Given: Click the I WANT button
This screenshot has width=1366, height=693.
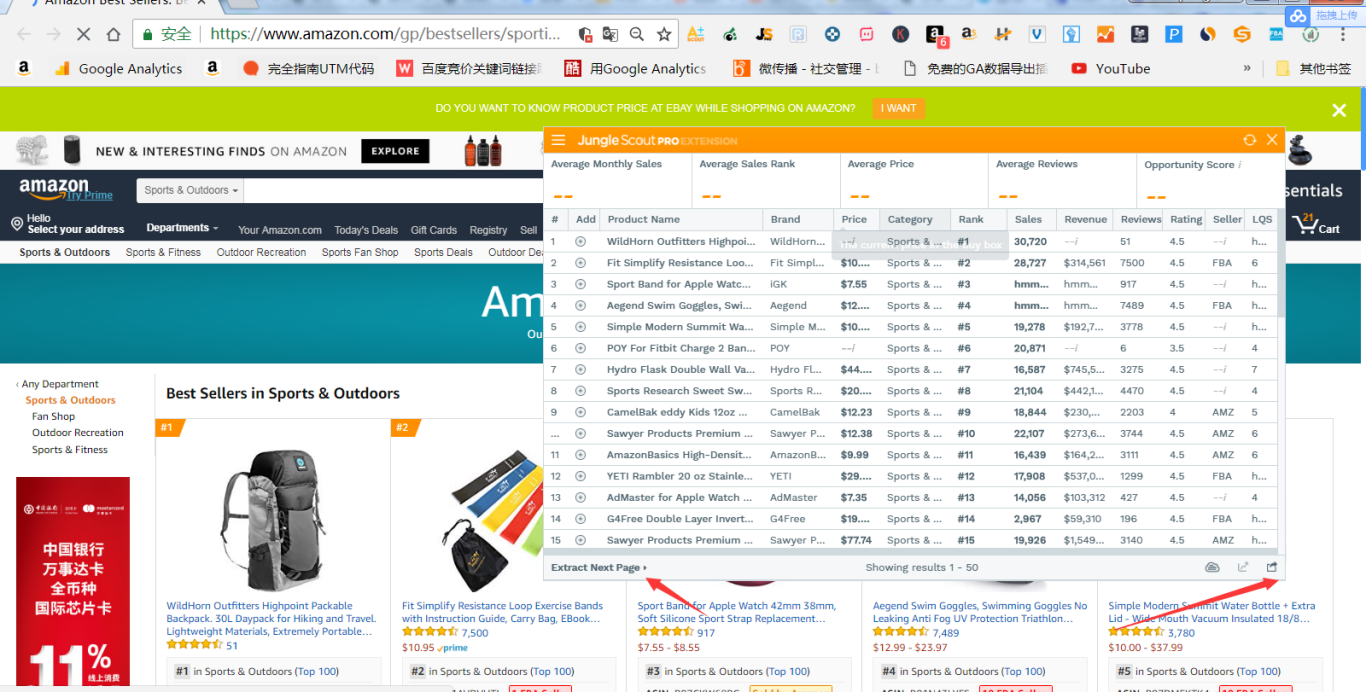Looking at the screenshot, I should click(x=898, y=108).
